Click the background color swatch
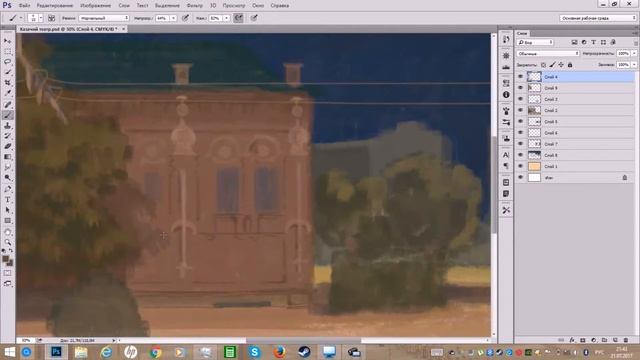The width and height of the screenshot is (640, 360). coord(10,263)
